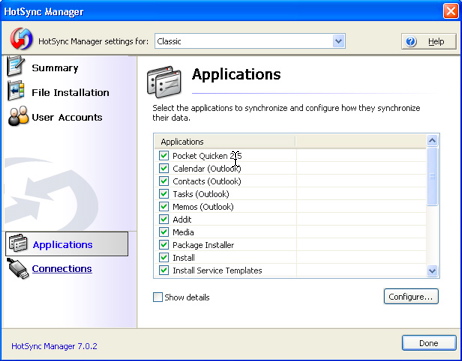This screenshot has height=361, width=462.
Task: Click the Classic combo box field
Action: (x=250, y=41)
